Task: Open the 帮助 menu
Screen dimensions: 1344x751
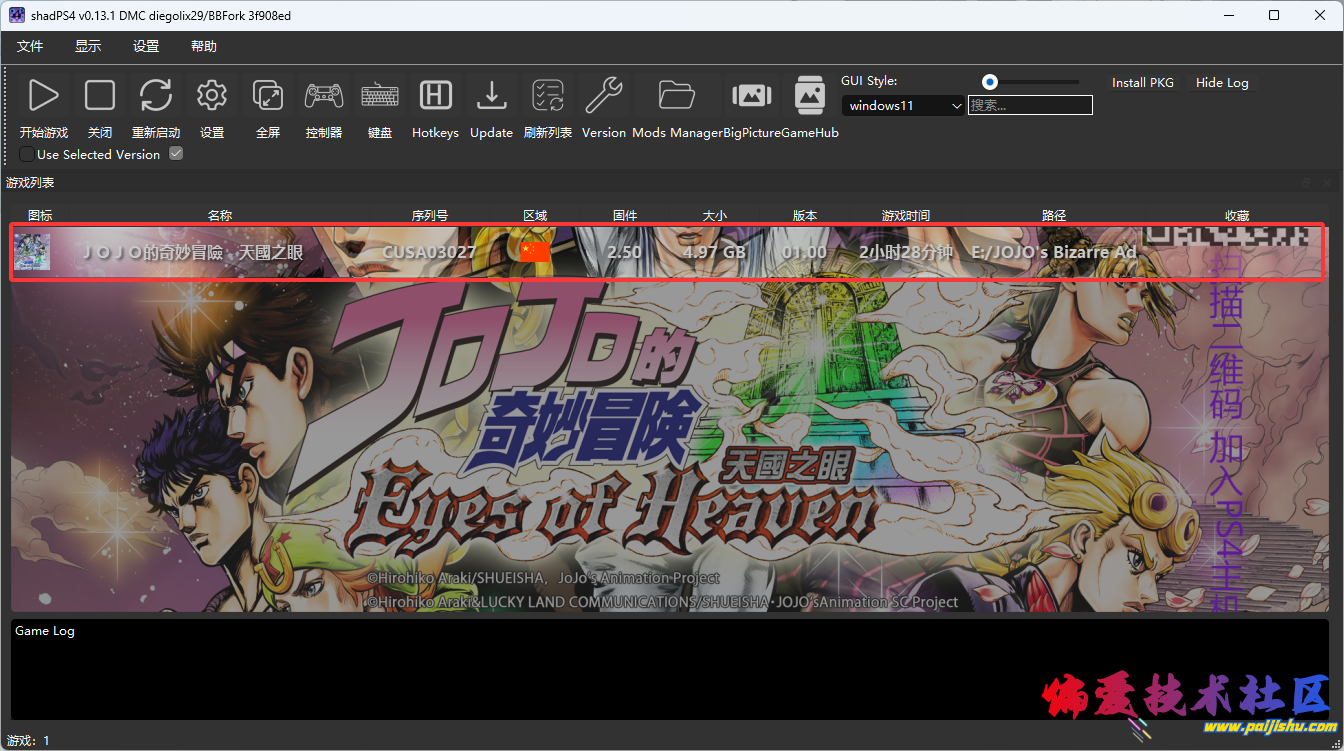Action: (204, 46)
